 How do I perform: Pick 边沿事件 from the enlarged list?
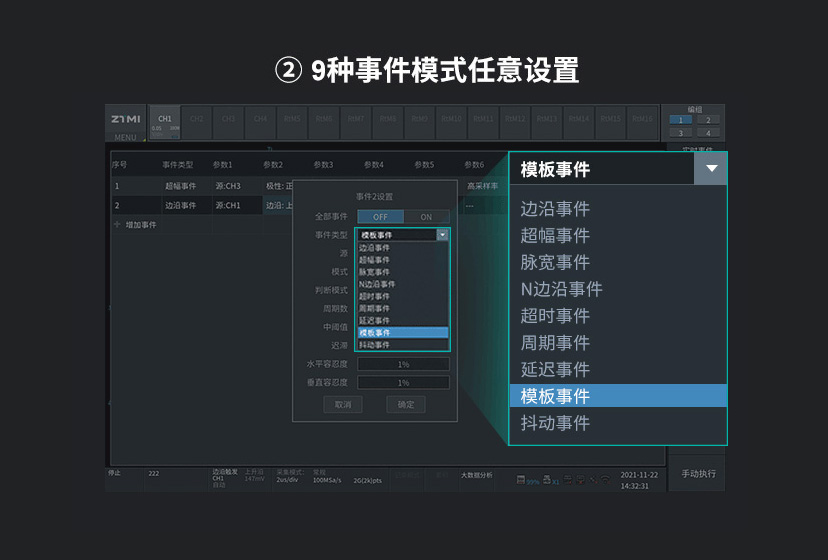[556, 209]
